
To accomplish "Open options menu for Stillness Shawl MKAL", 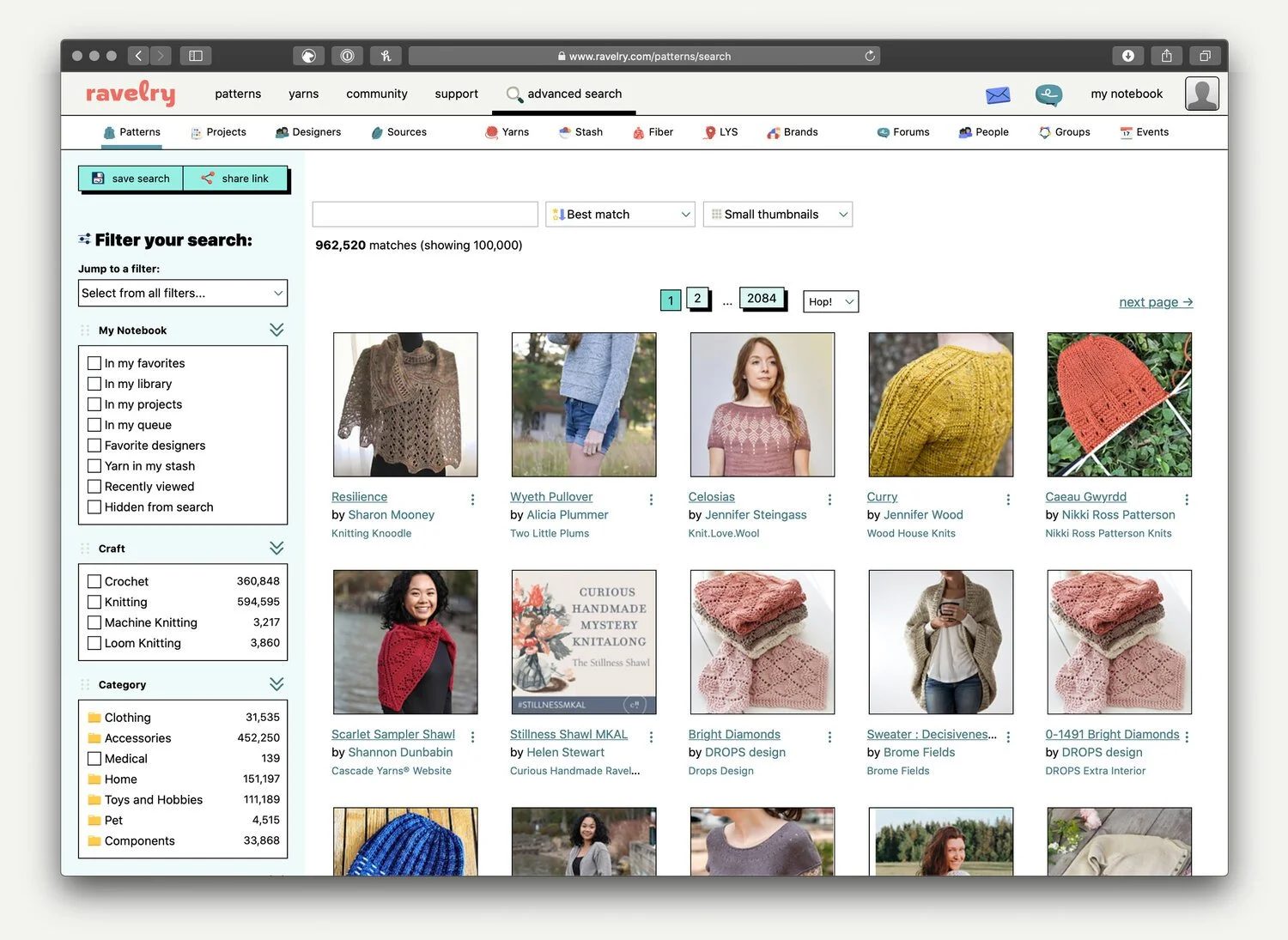I will point(651,737).
